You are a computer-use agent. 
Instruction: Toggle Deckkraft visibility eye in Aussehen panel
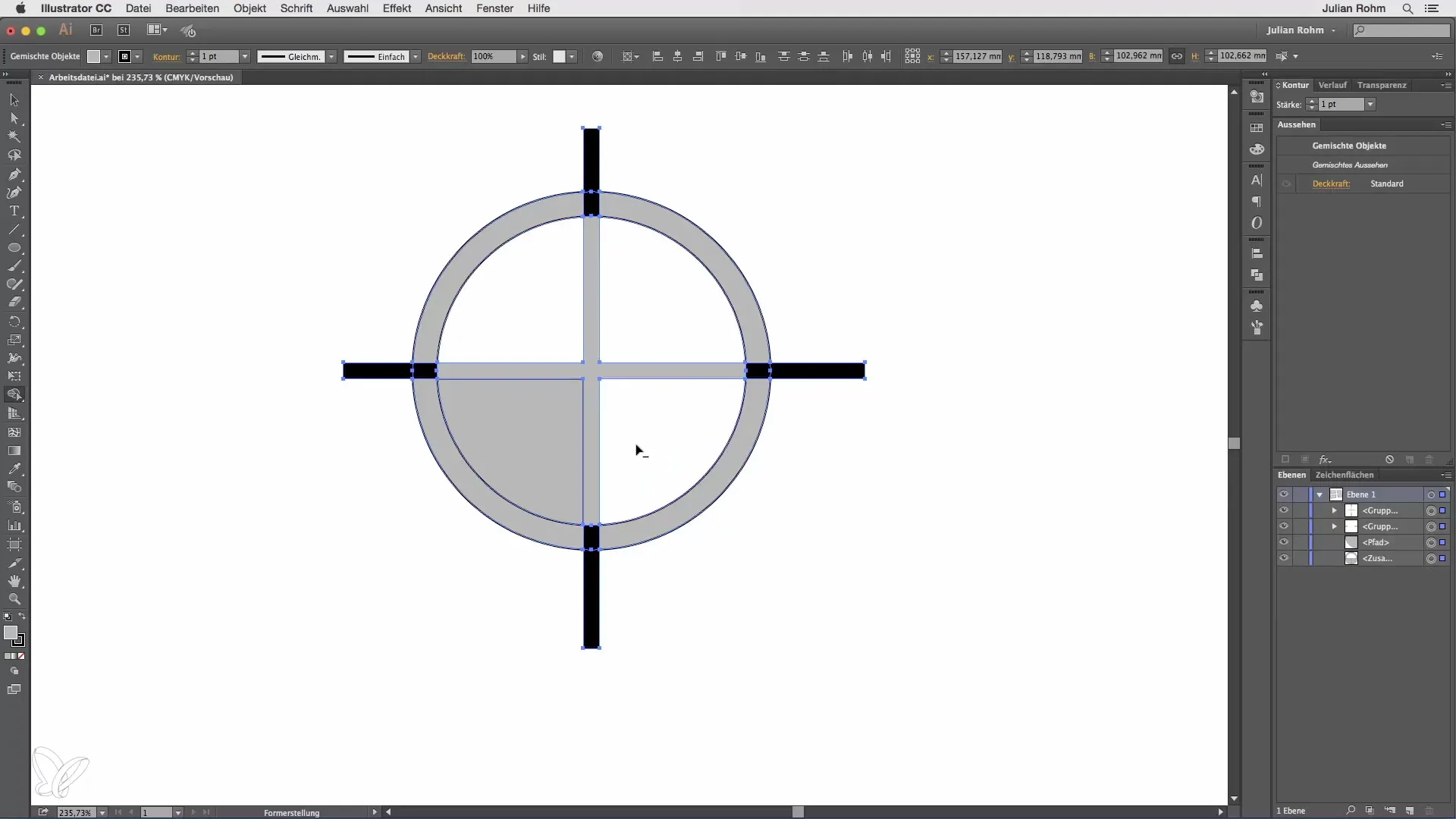[1286, 184]
